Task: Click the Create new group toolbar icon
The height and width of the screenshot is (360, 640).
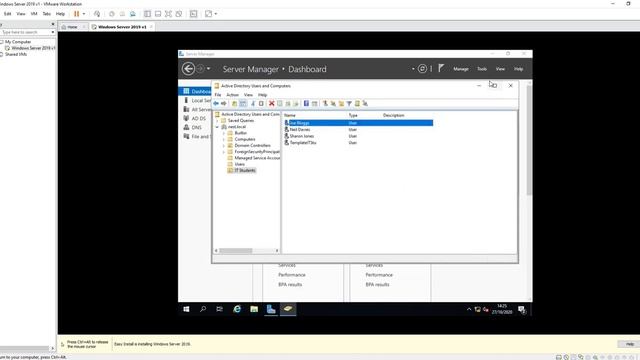Action: 333,103
